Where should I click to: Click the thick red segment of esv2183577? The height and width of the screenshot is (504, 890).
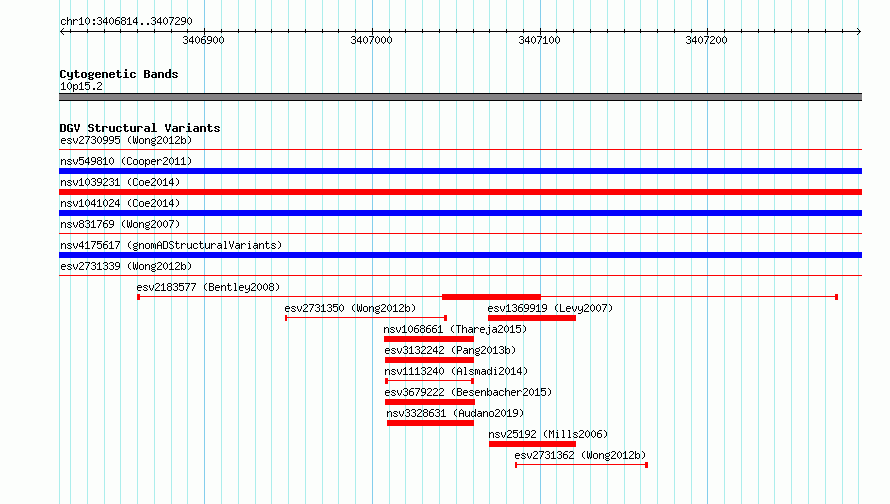click(x=491, y=297)
